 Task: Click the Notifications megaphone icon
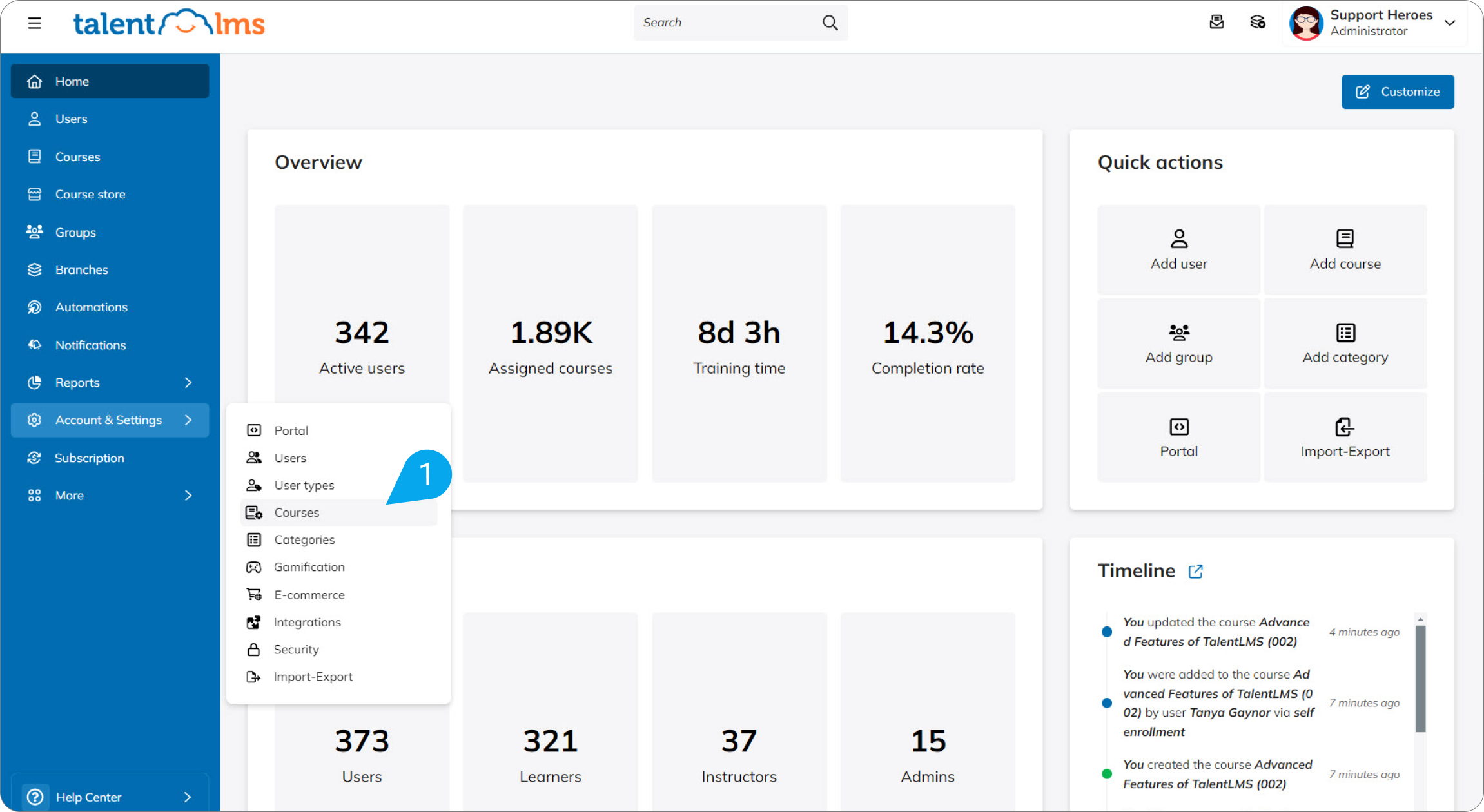(35, 345)
